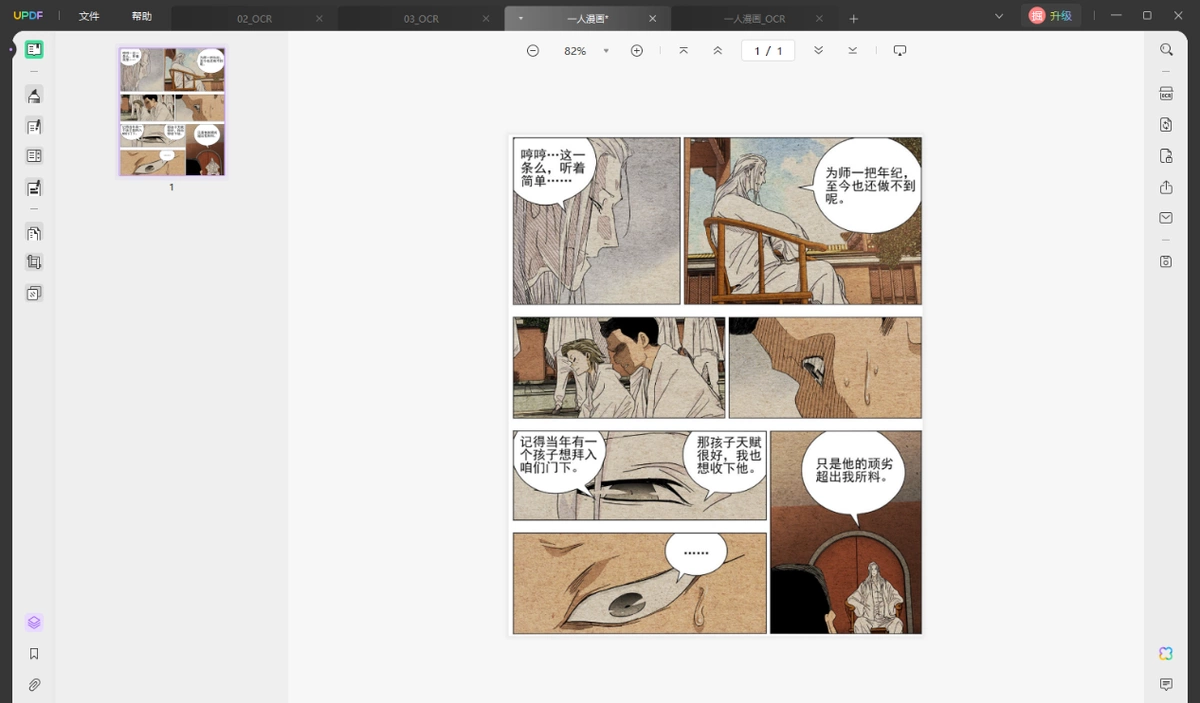This screenshot has width=1200, height=703.
Task: Click the 升级 upgrade button
Action: coord(1050,16)
